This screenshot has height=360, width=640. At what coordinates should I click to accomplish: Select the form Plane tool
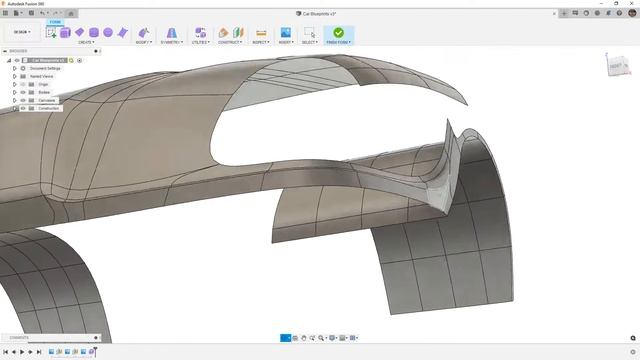click(x=80, y=33)
